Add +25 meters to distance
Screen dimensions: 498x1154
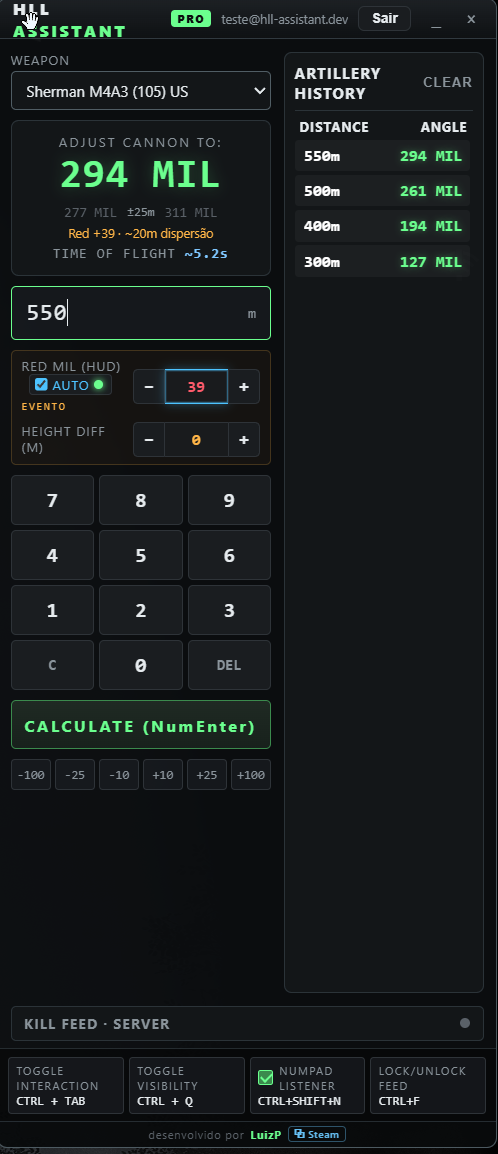[207, 775]
